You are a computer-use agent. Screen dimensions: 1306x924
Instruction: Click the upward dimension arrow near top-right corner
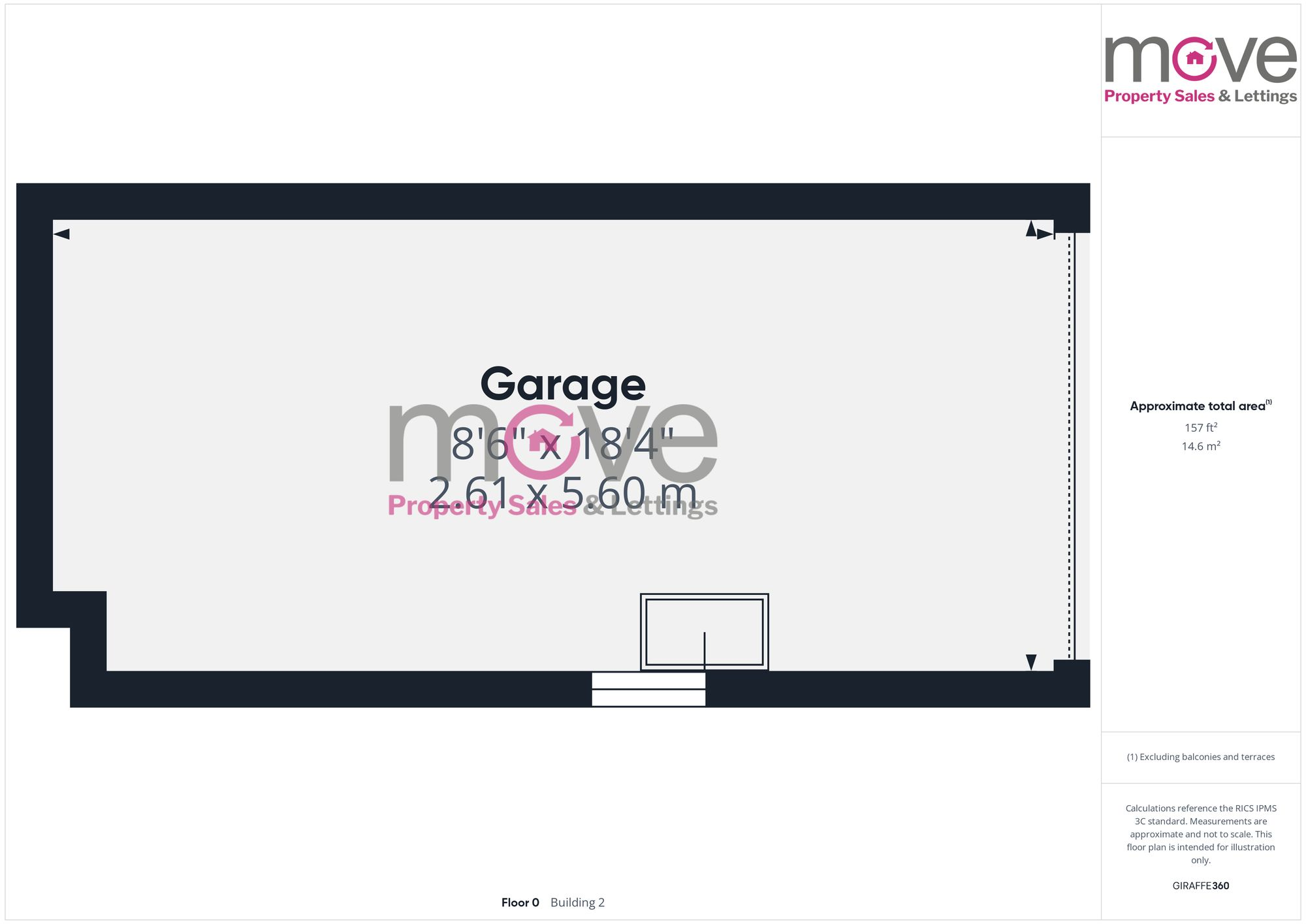coord(1031,229)
